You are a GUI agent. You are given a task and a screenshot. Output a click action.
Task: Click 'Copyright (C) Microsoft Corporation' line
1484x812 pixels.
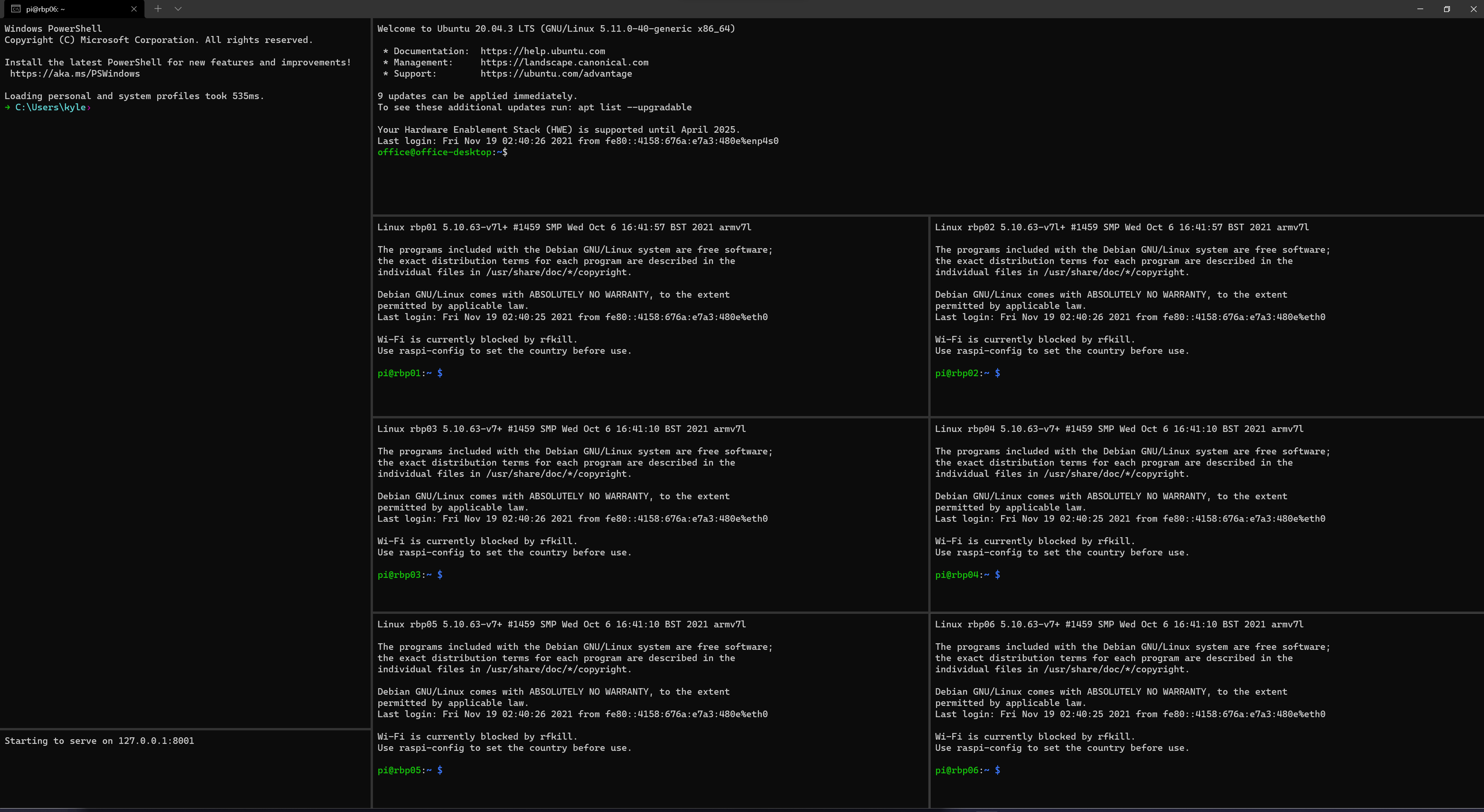tap(158, 40)
